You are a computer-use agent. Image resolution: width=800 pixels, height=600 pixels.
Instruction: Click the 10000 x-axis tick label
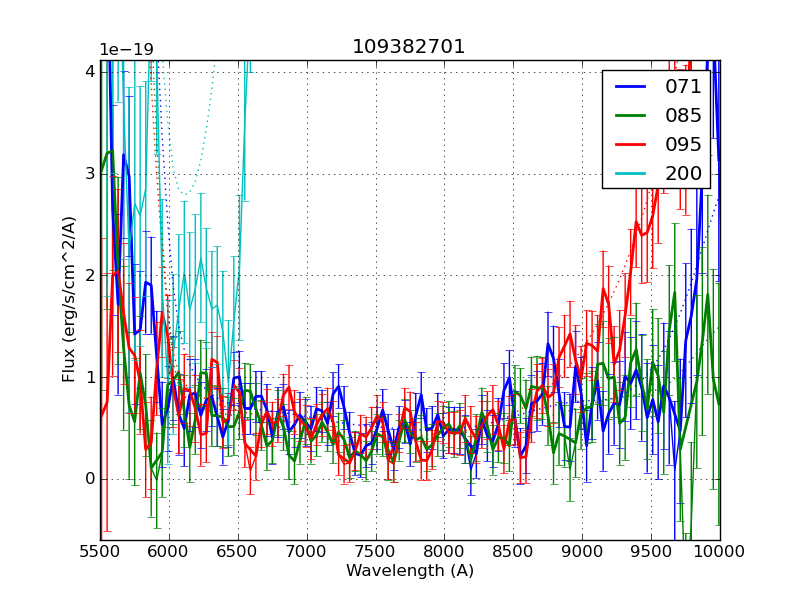click(x=720, y=551)
